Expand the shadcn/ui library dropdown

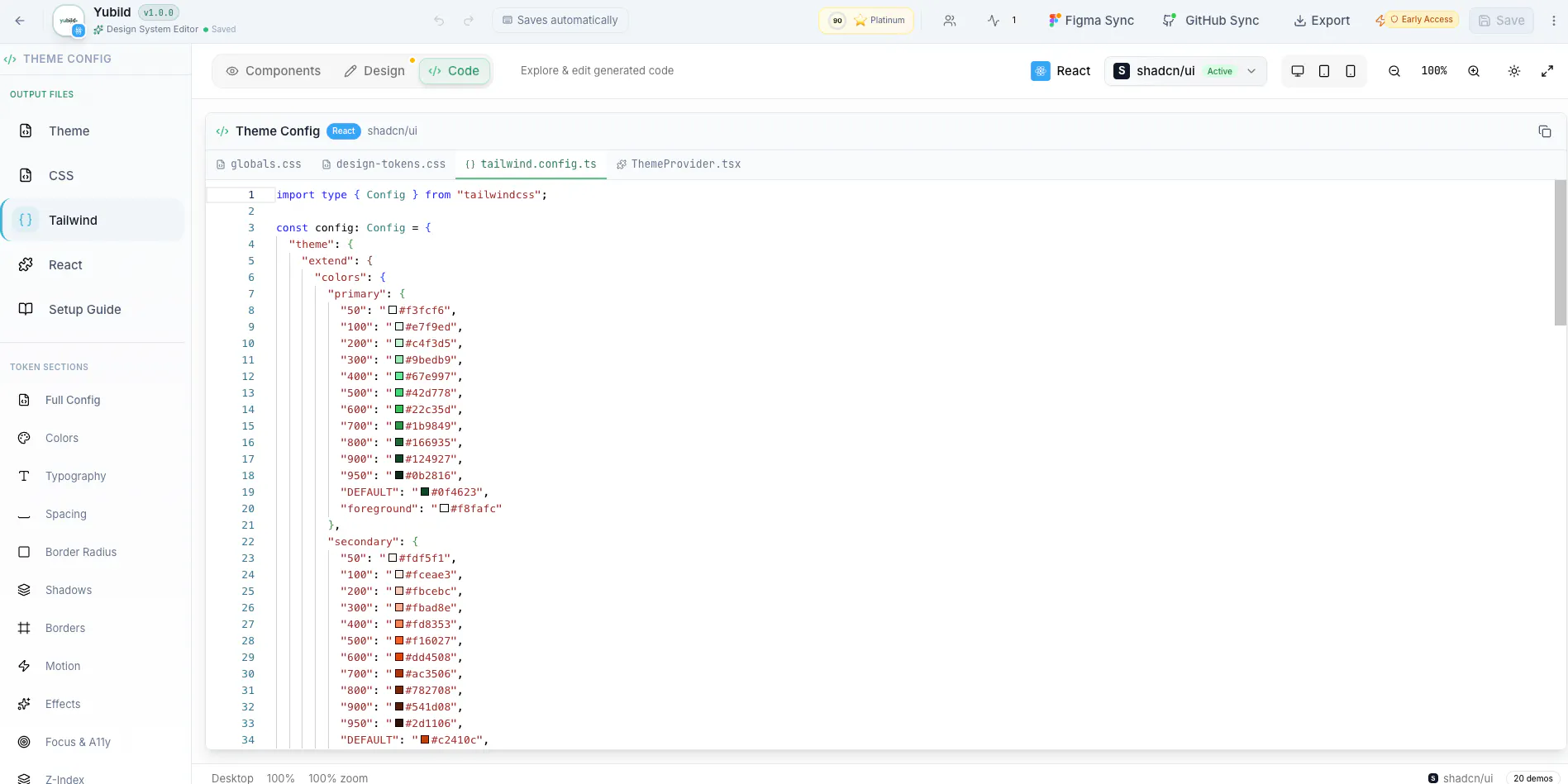(1185, 71)
